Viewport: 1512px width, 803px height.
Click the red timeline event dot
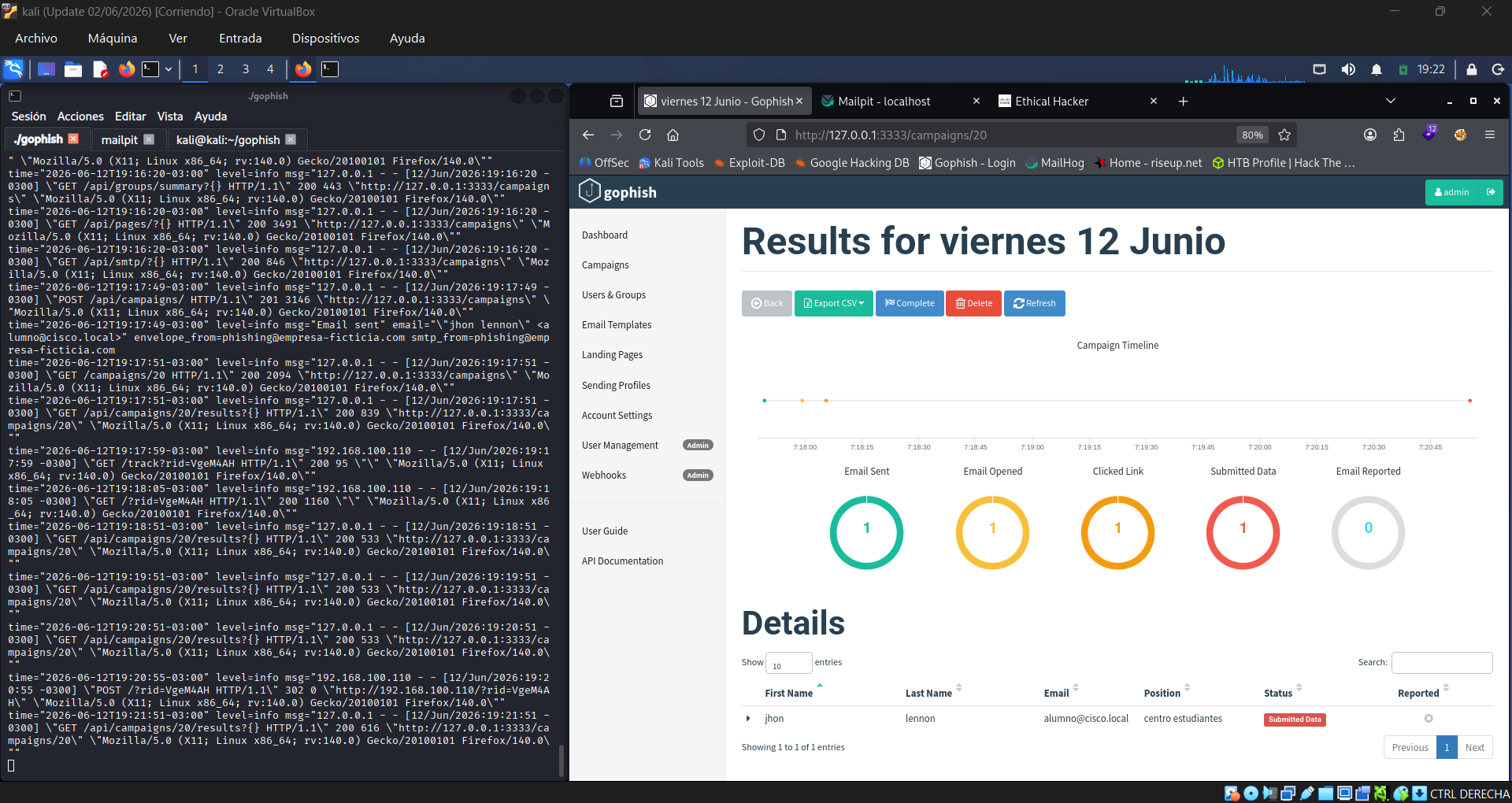(1469, 401)
